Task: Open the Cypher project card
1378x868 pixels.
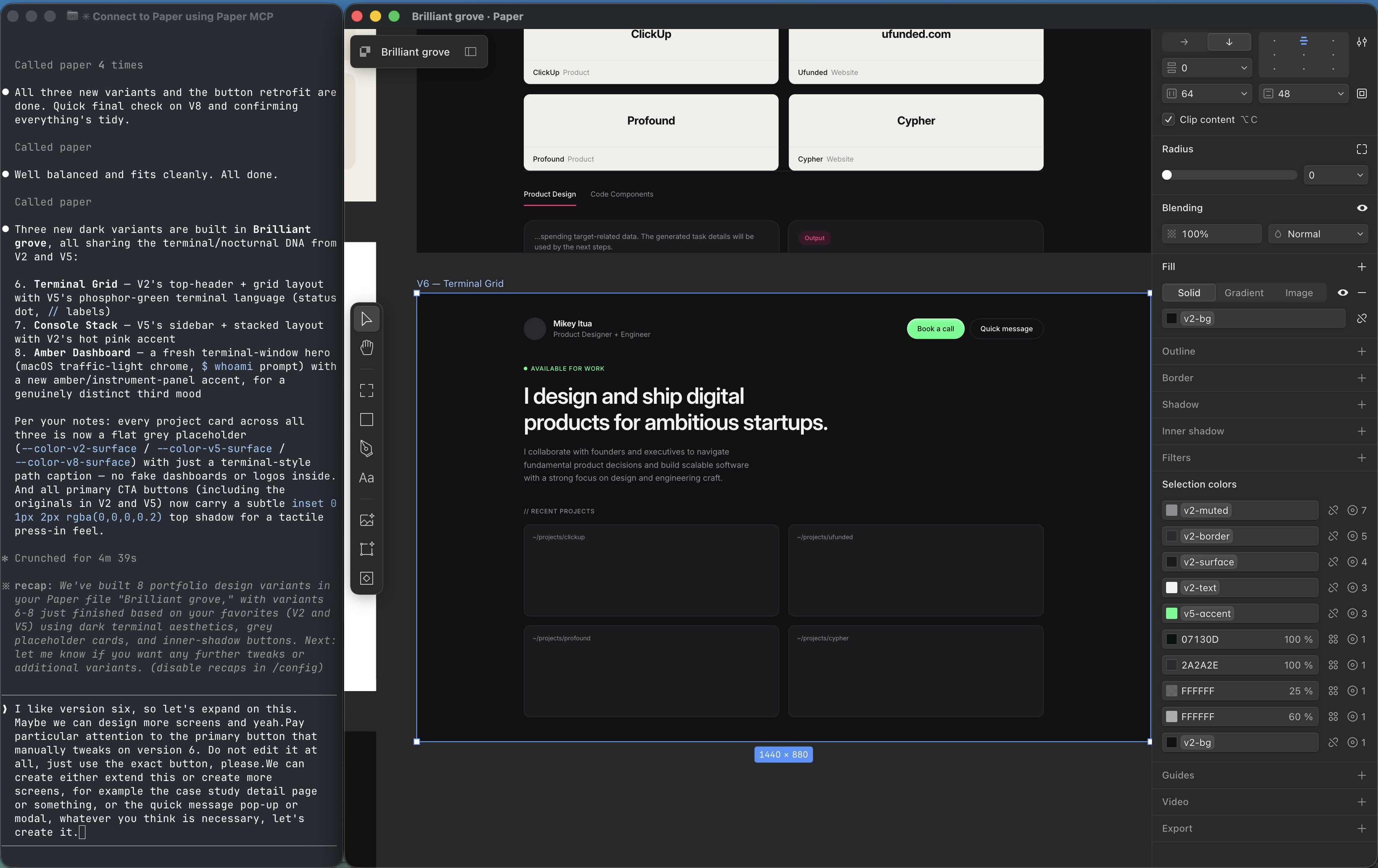Action: [915, 132]
